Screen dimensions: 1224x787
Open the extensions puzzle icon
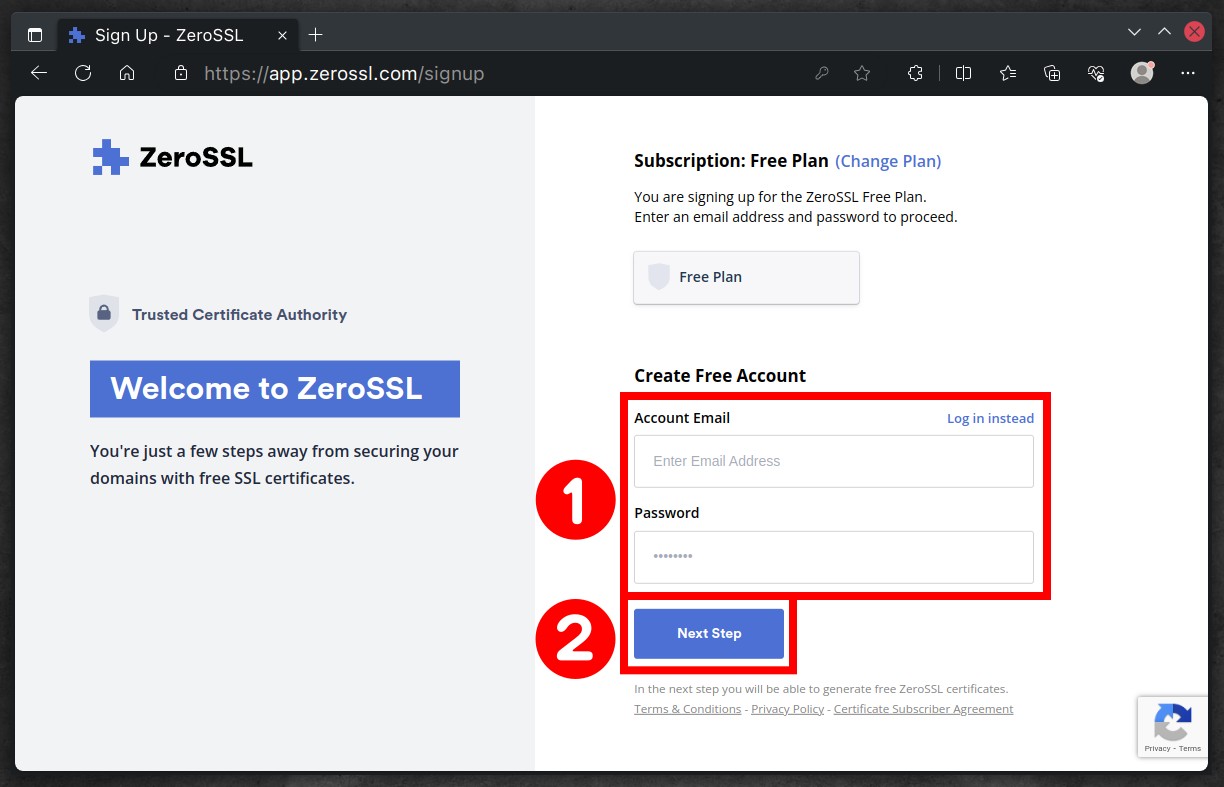point(914,73)
